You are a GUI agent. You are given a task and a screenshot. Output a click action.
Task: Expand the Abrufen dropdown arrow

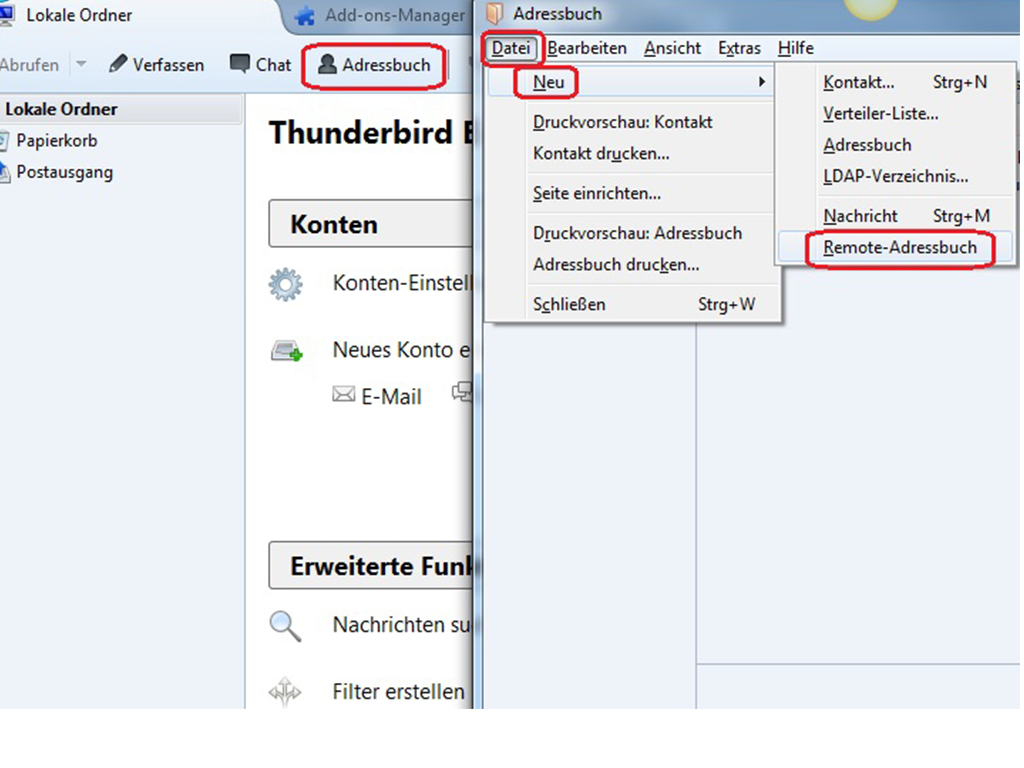(x=82, y=65)
